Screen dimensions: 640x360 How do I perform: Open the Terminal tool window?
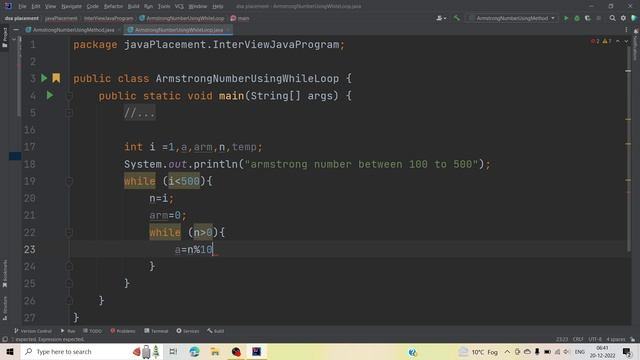click(x=156, y=331)
